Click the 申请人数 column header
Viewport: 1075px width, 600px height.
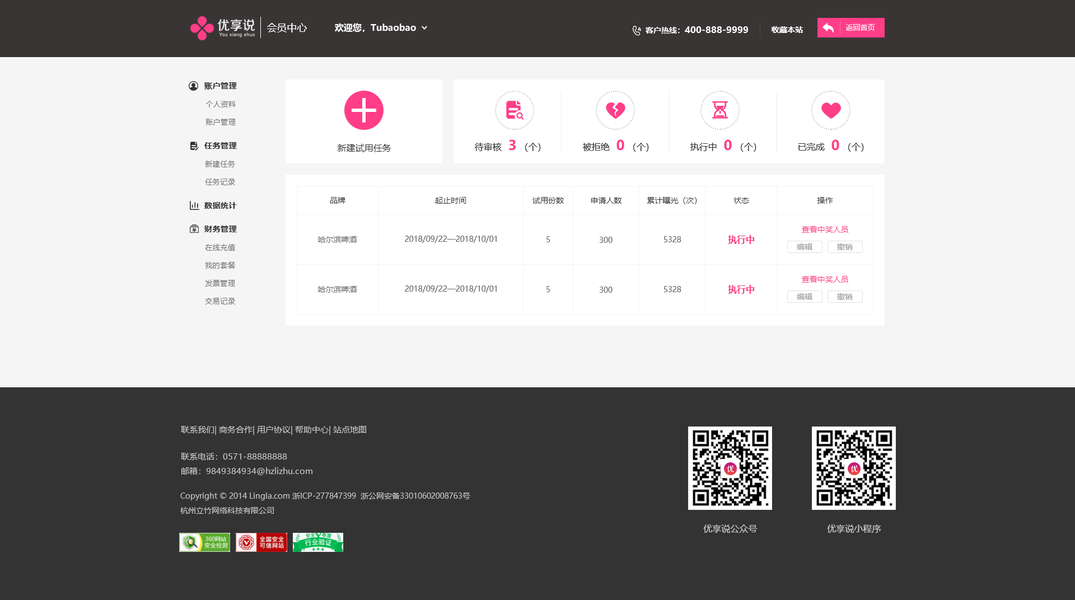[606, 200]
